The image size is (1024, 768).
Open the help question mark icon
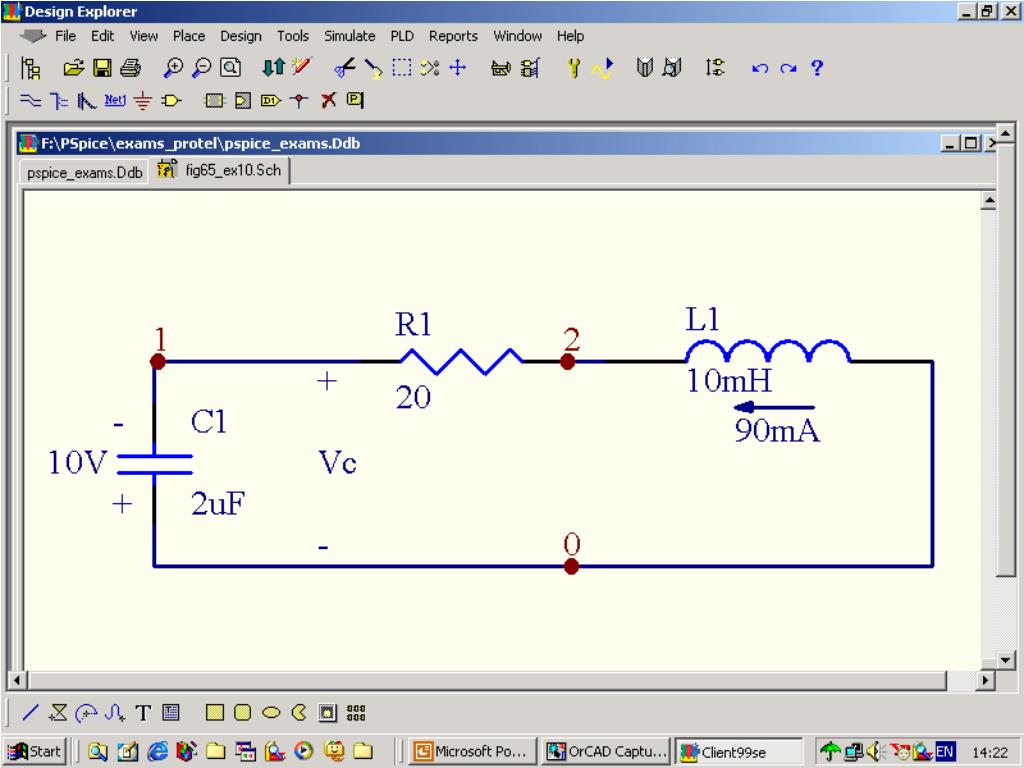pos(816,68)
